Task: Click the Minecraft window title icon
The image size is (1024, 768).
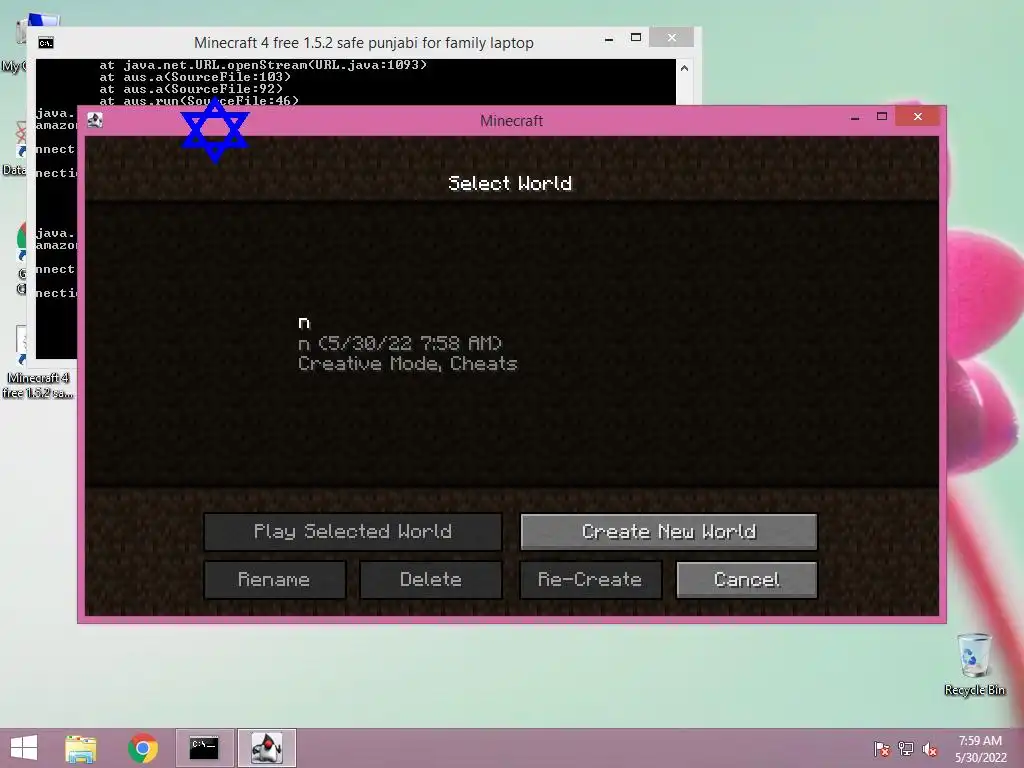Action: pyautogui.click(x=95, y=120)
